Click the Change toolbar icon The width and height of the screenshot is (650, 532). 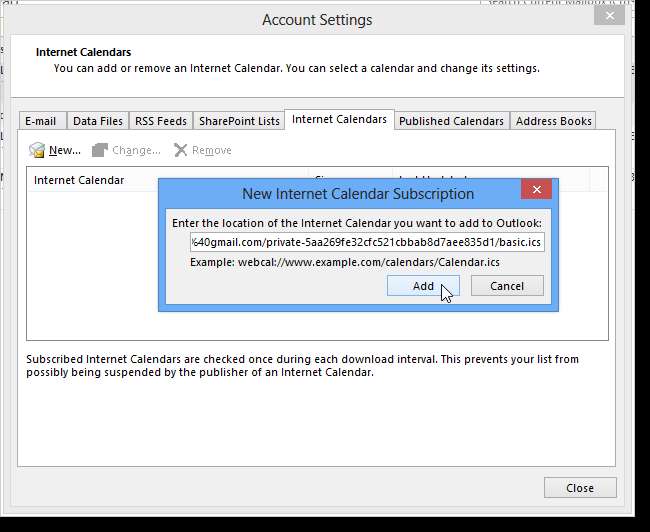(x=100, y=150)
